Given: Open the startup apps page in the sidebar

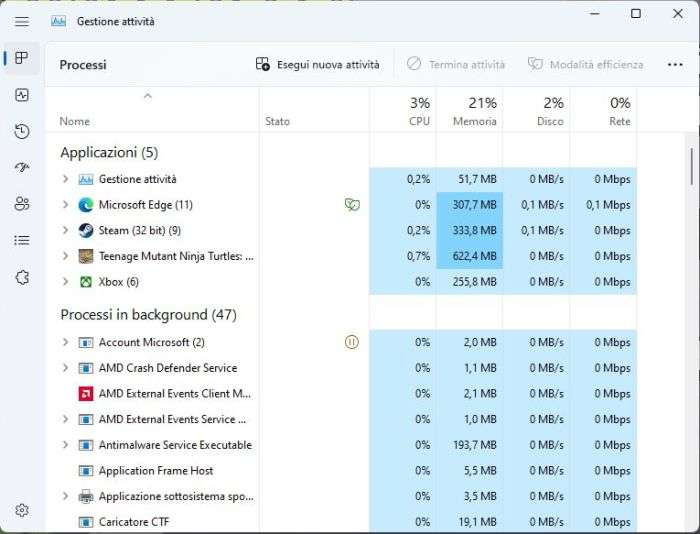Looking at the screenshot, I should [x=21, y=167].
